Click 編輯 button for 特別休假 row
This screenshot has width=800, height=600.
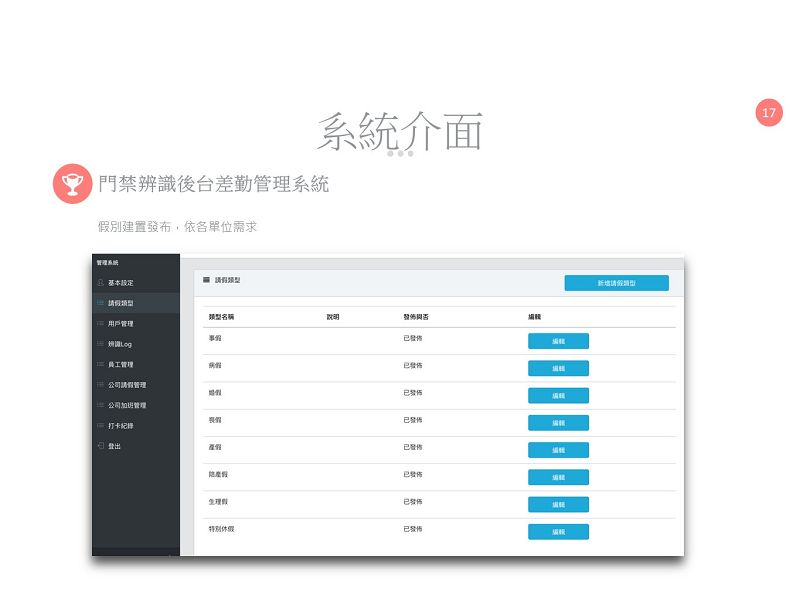coord(558,532)
